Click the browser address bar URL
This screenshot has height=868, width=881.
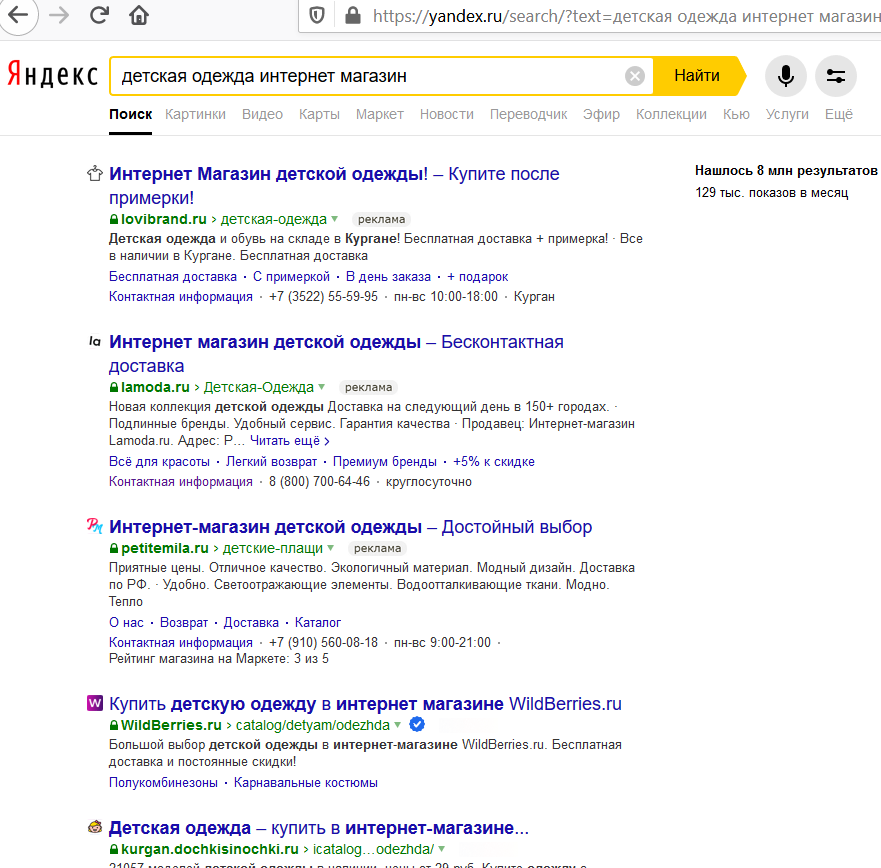[624, 16]
